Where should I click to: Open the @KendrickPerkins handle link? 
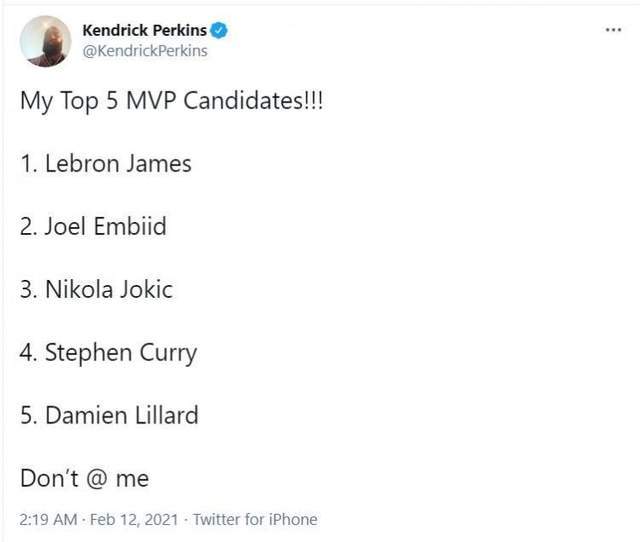pos(145,51)
